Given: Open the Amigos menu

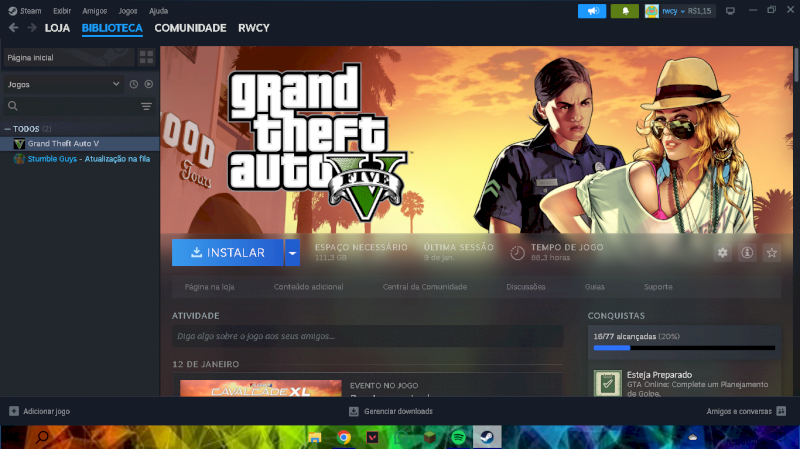Looking at the screenshot, I should 95,11.
